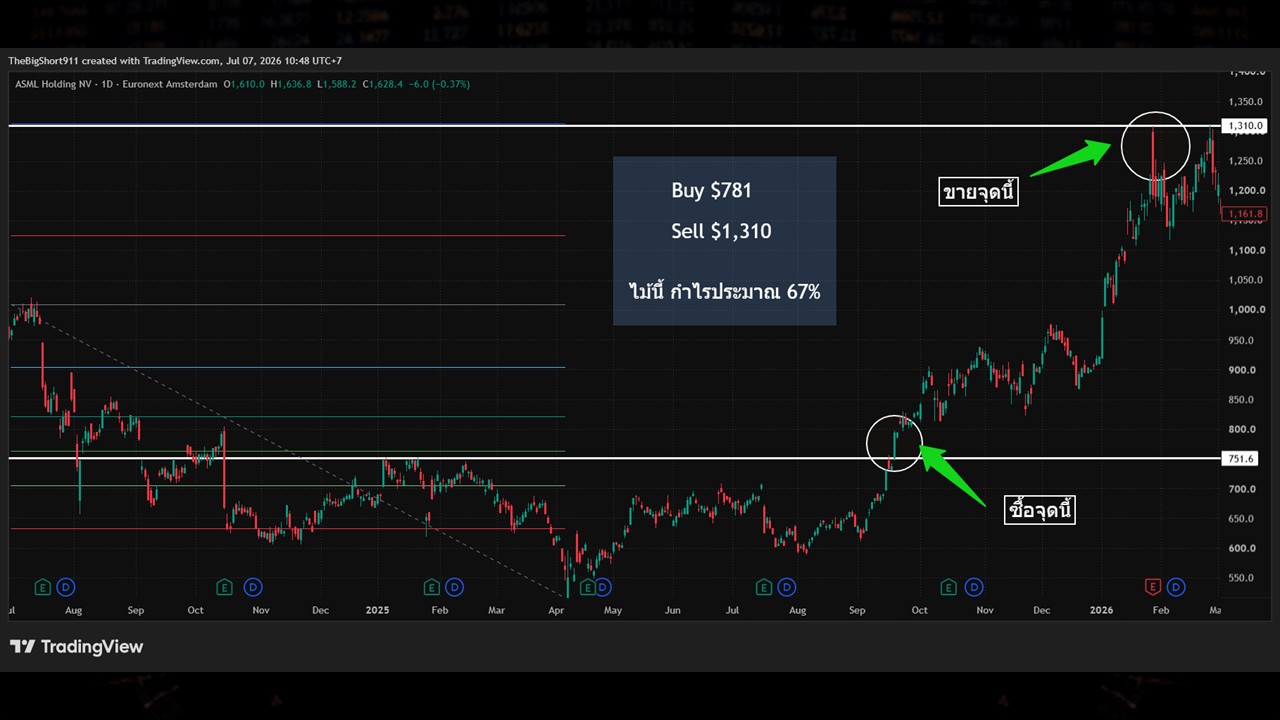Open the earnings E marker after Oct 2025
The width and height of the screenshot is (1280, 720).
click(948, 587)
